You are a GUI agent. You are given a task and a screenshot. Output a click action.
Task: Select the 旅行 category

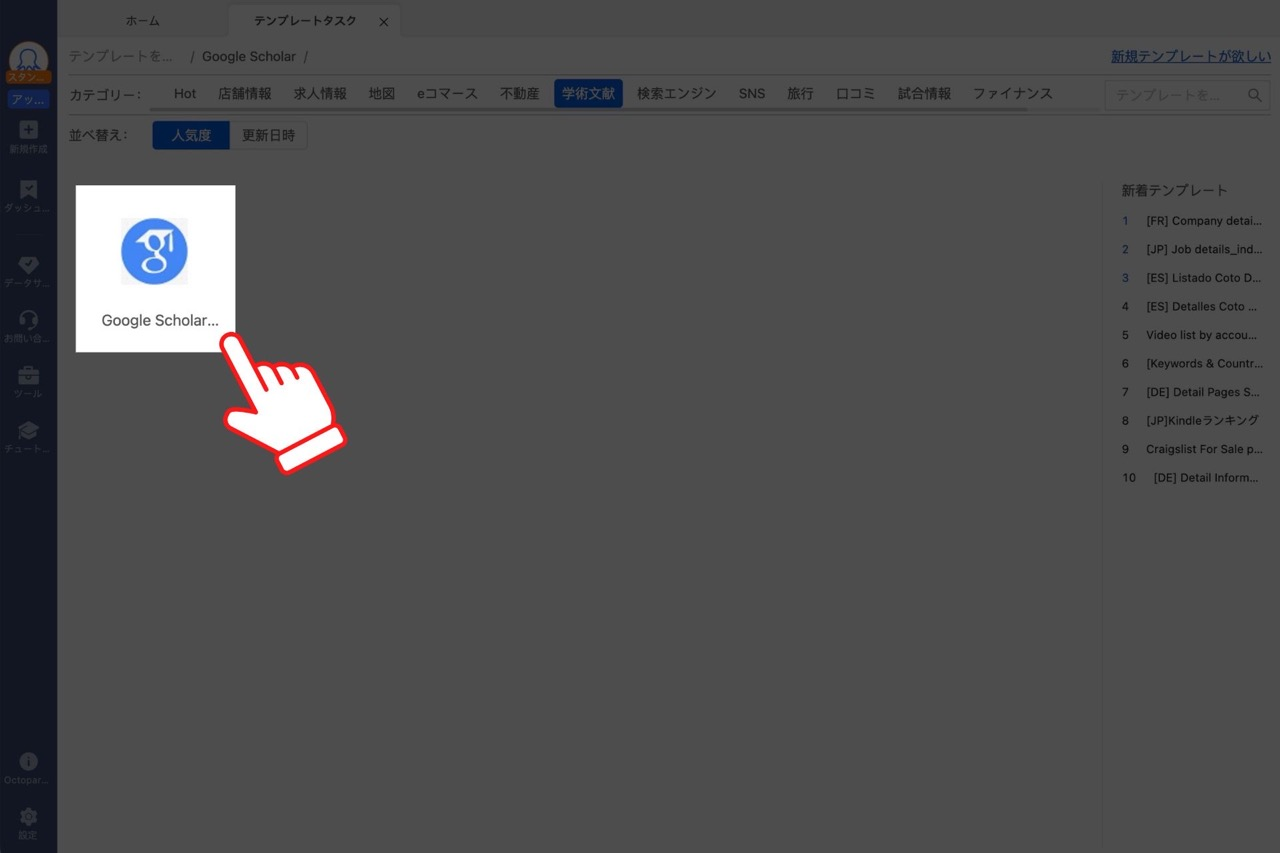click(800, 94)
